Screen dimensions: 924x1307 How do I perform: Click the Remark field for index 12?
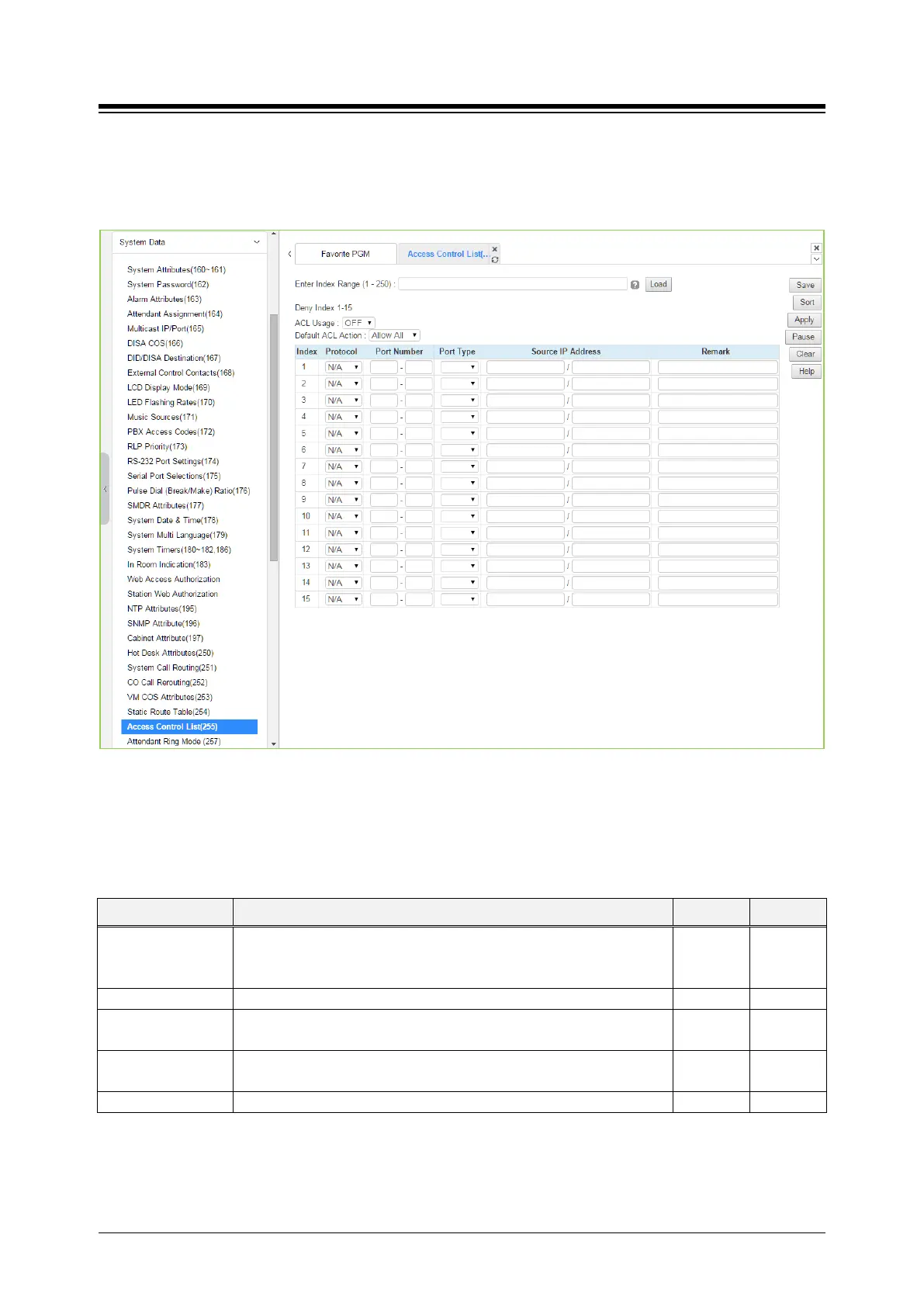click(x=718, y=549)
